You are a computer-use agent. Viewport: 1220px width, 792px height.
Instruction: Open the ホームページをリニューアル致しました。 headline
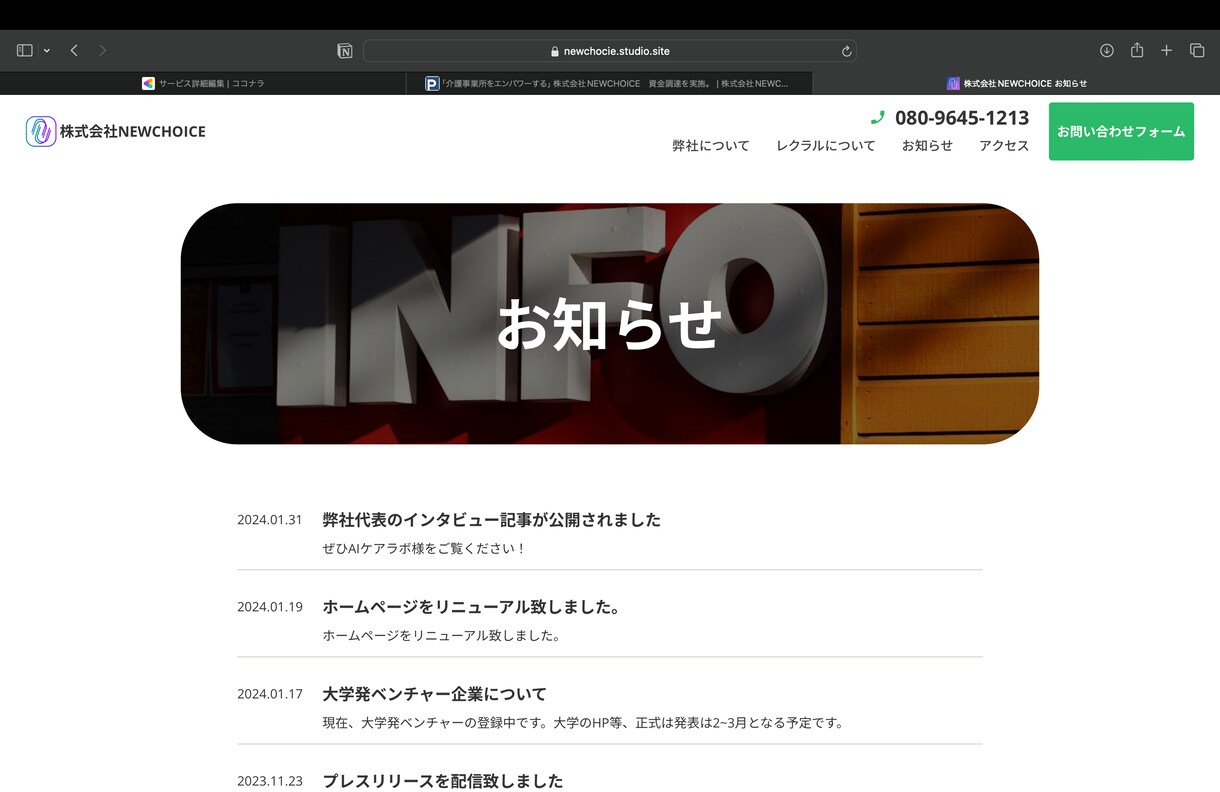pyautogui.click(x=471, y=607)
